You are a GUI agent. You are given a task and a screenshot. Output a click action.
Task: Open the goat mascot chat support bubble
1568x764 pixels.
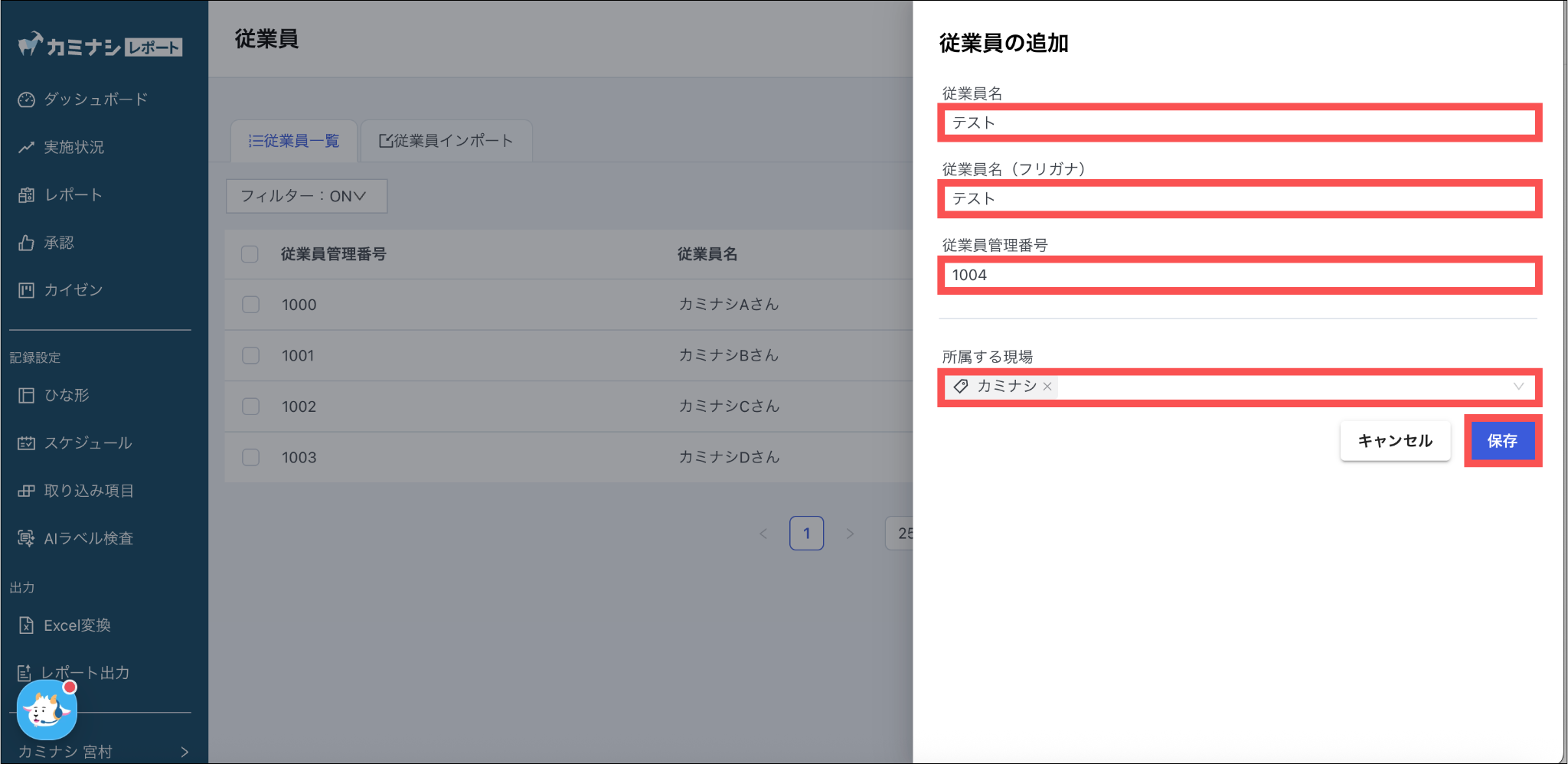click(47, 710)
